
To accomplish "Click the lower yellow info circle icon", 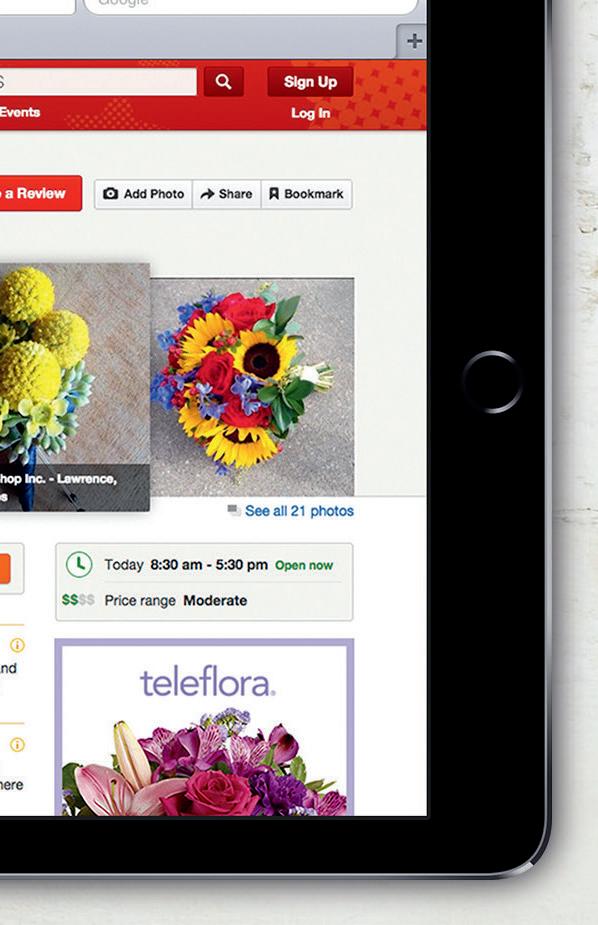I will [18, 744].
